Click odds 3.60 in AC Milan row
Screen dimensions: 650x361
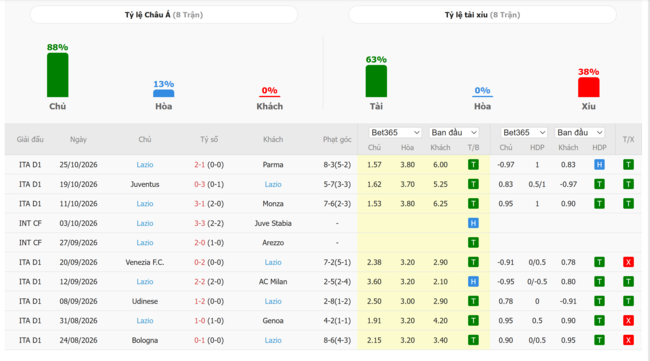pyautogui.click(x=374, y=281)
